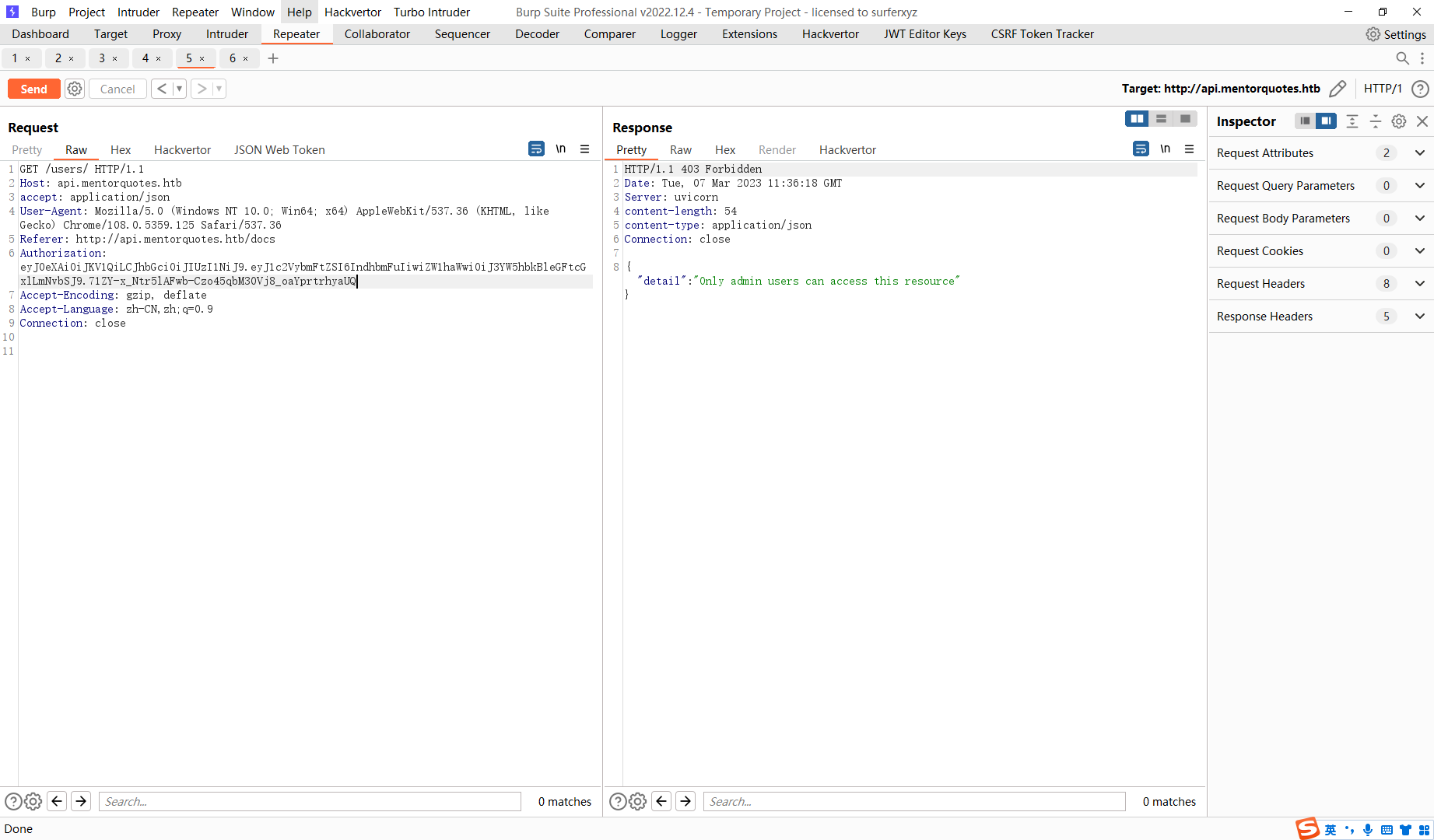Click the Cancel button
Screen dimensions: 1434x840
point(117,89)
